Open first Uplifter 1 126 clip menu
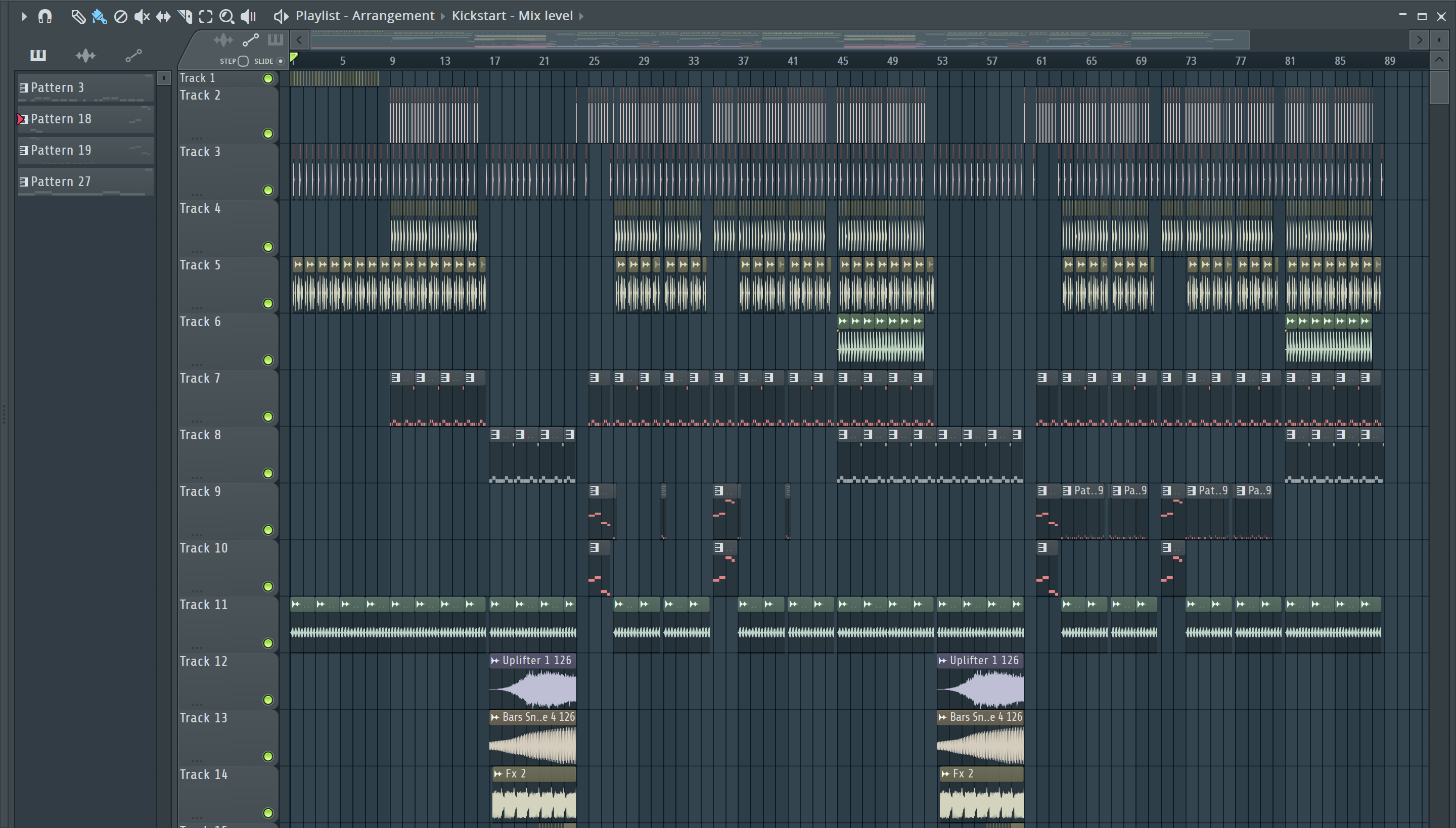 tap(494, 660)
